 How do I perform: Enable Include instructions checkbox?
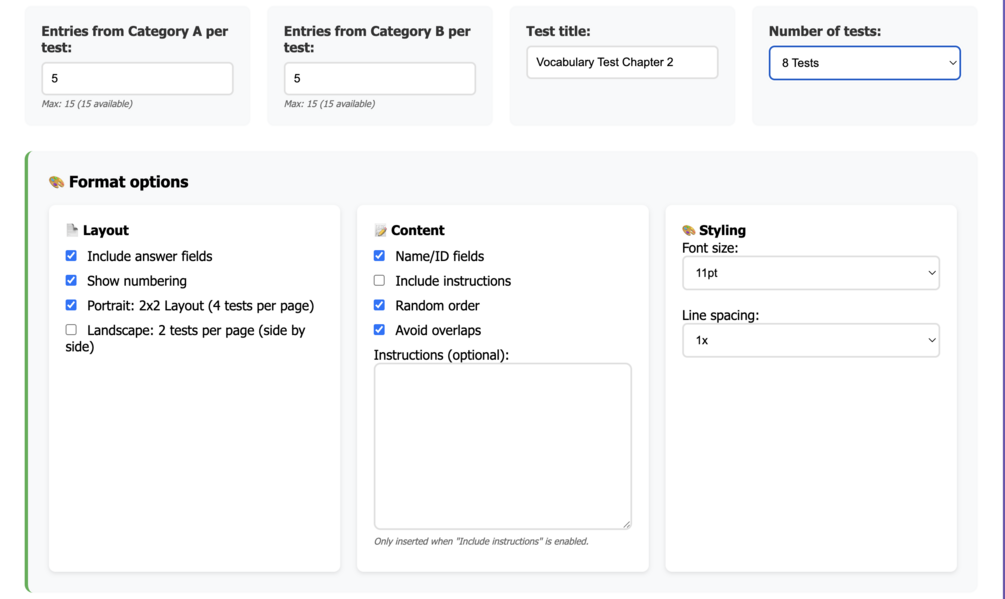pos(379,281)
